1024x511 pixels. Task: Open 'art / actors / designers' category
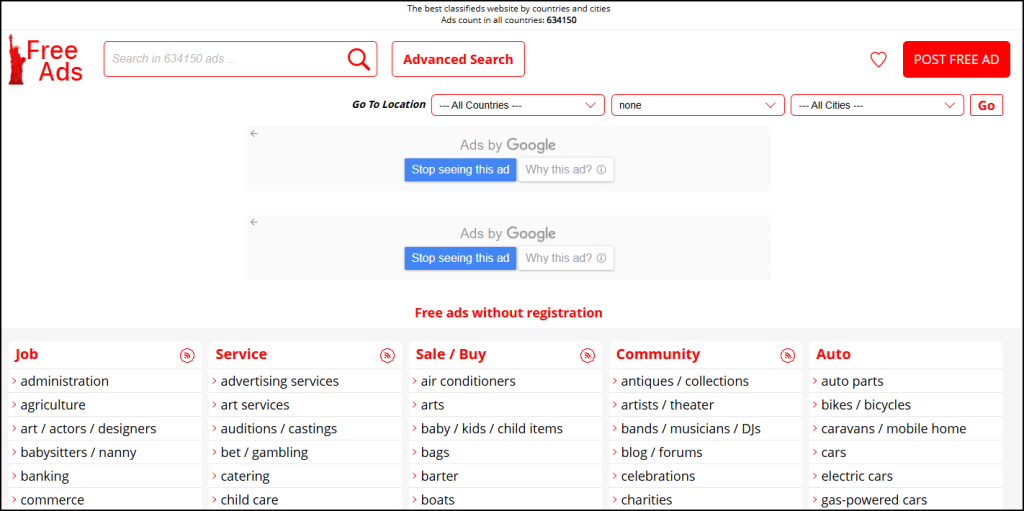pos(88,429)
